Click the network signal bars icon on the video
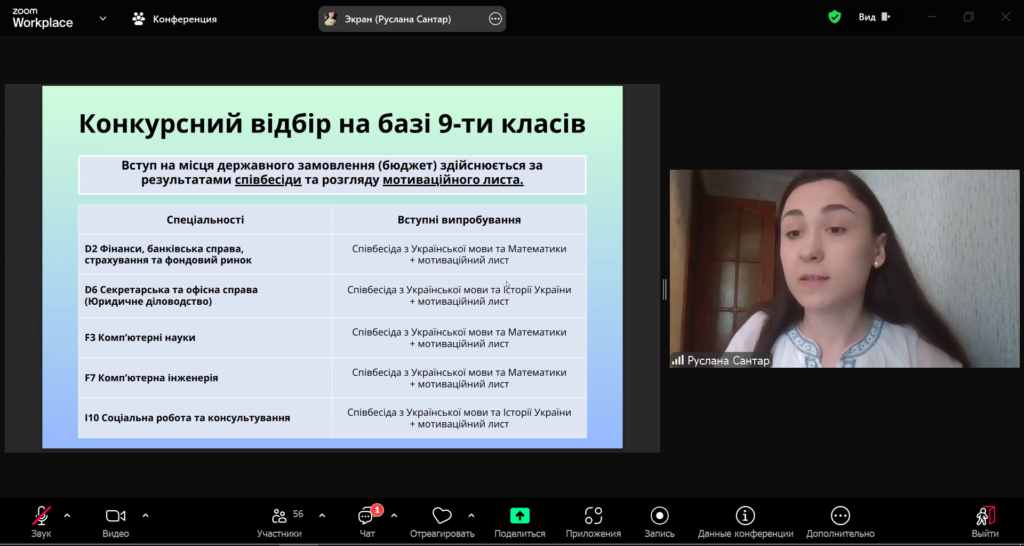 pyautogui.click(x=678, y=361)
